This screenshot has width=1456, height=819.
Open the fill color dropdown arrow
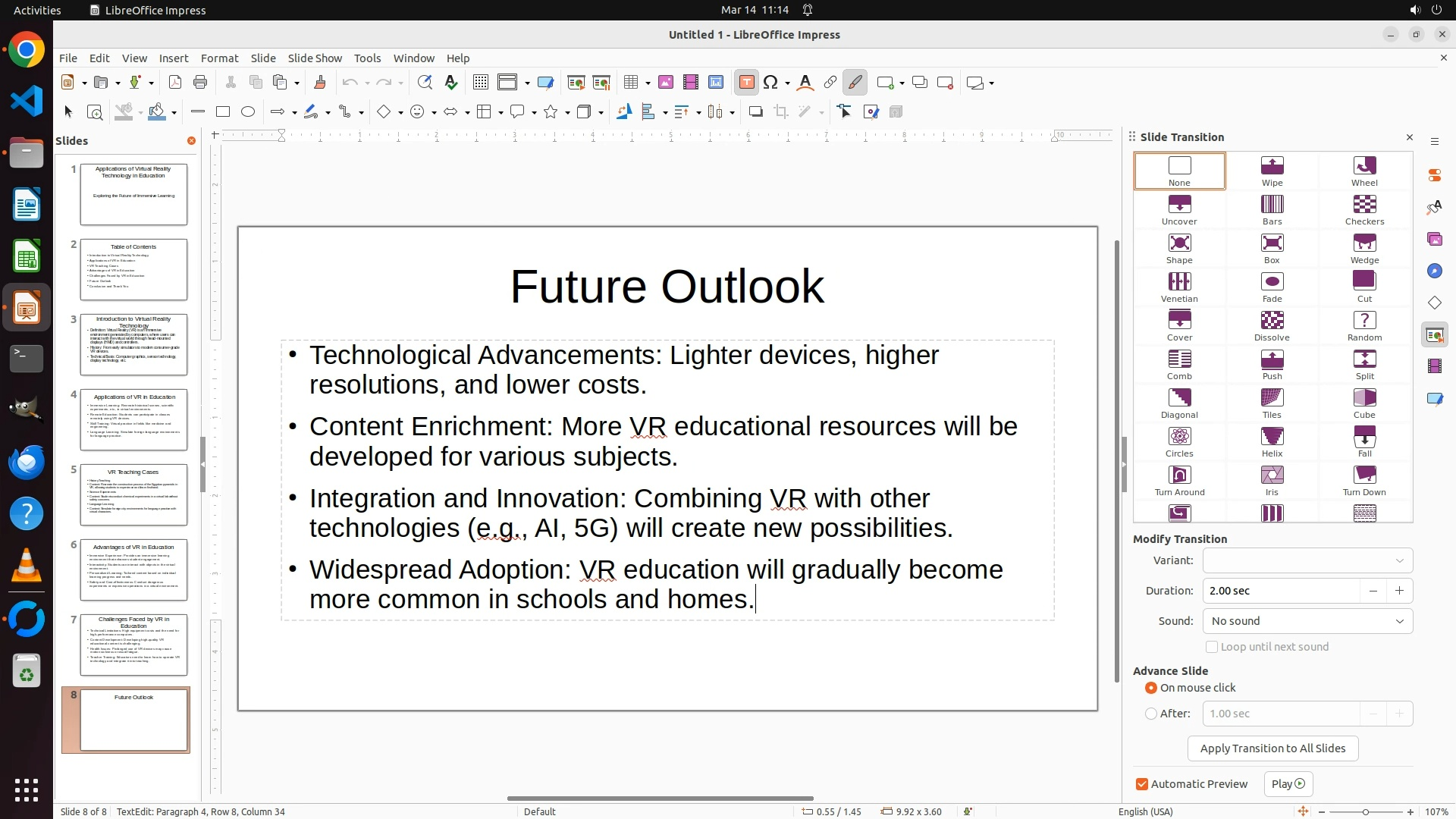(174, 113)
